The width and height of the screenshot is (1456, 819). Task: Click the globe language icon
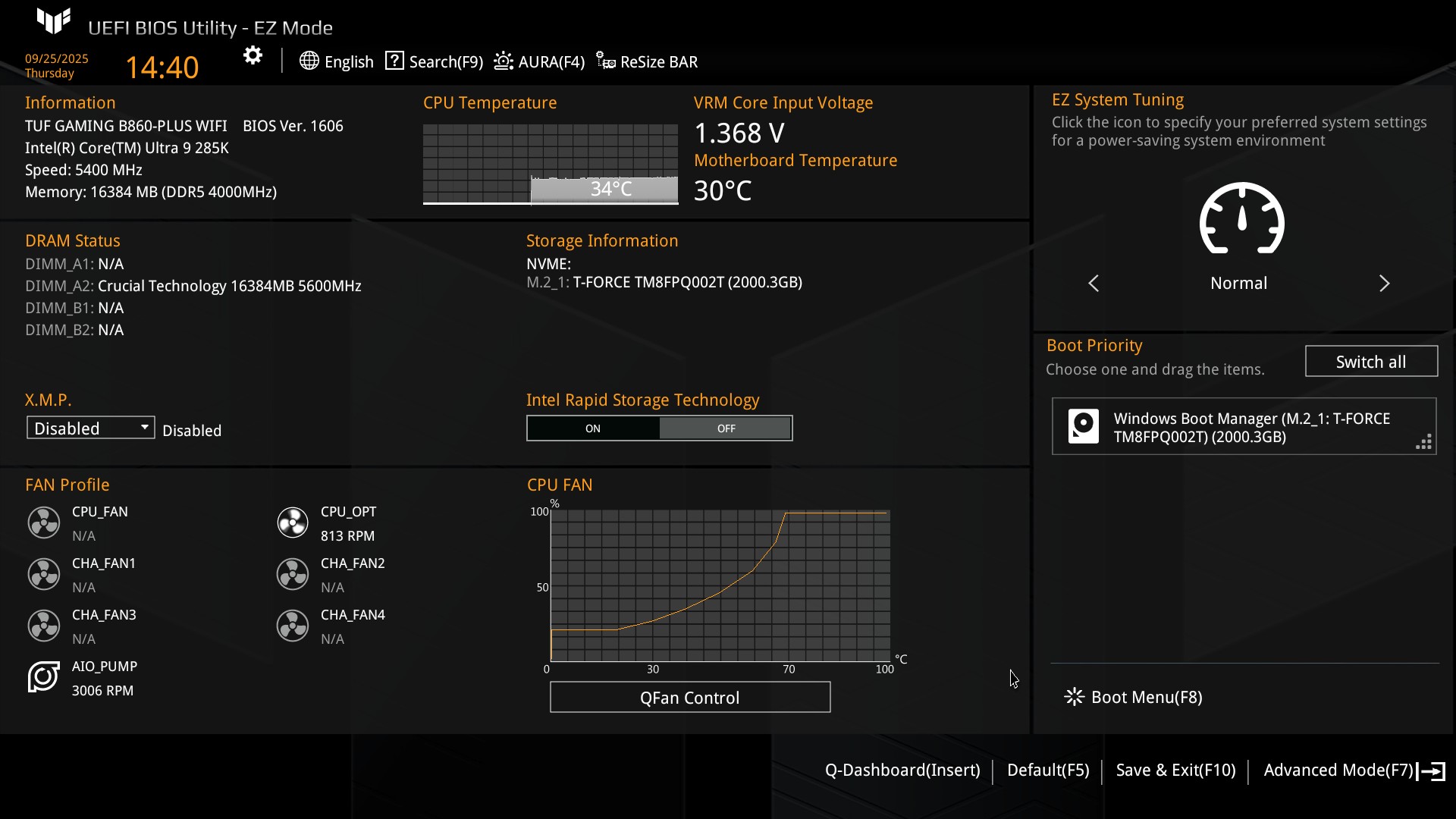309,61
